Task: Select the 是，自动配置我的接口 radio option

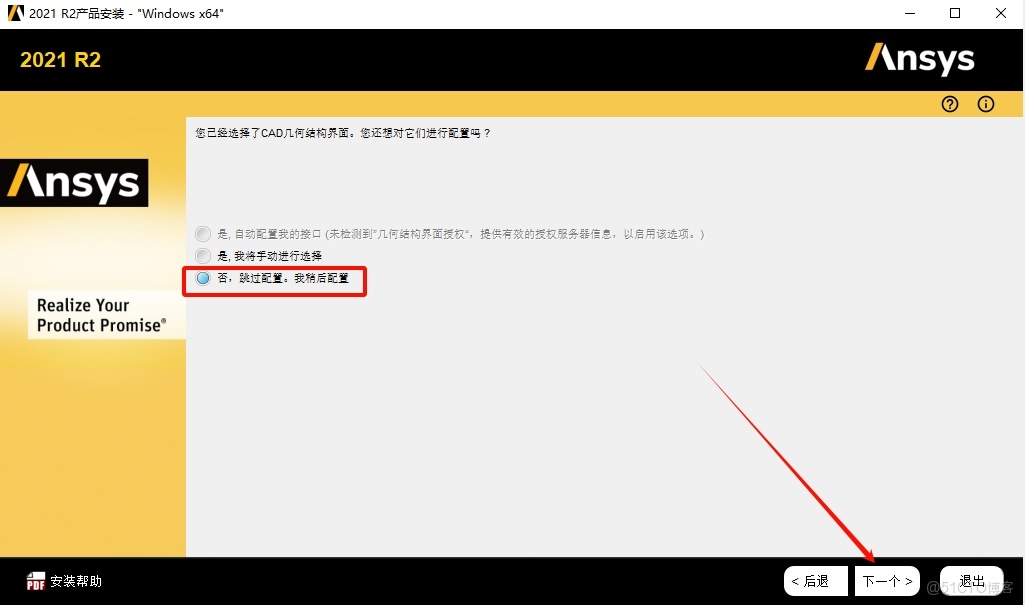Action: (202, 233)
